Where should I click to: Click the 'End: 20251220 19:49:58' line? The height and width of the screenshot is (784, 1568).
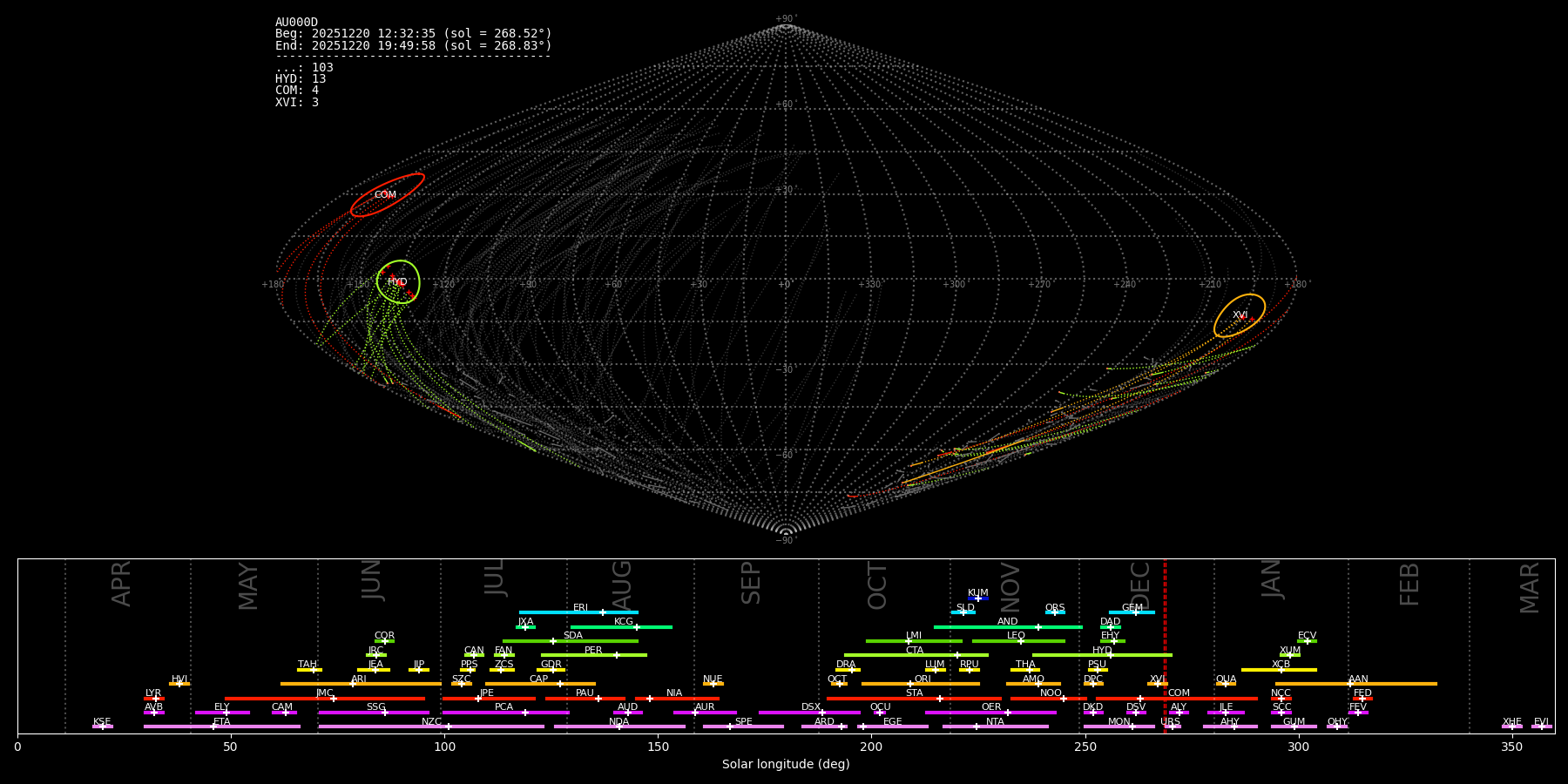click(414, 45)
